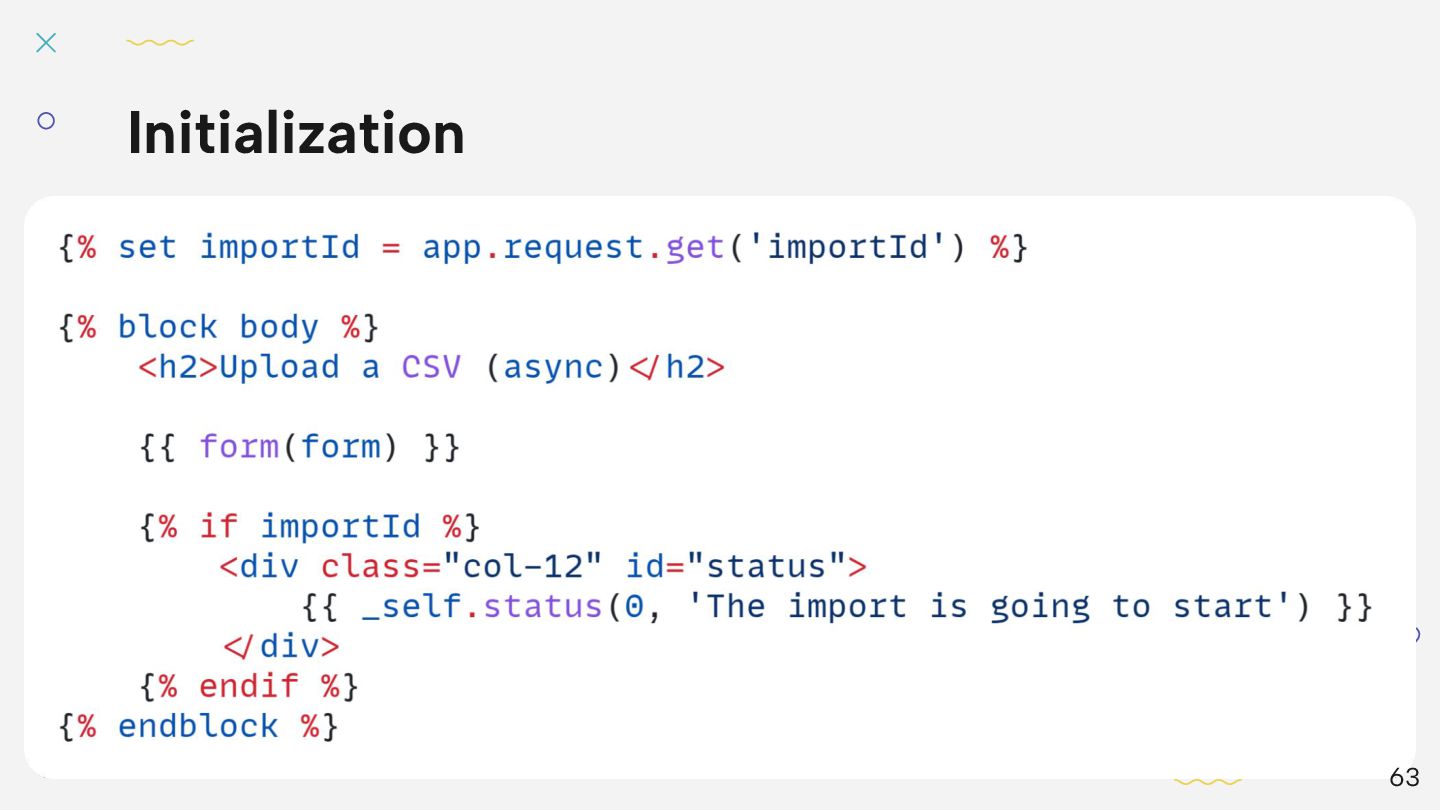Click the yellow squiggle beside the X icon
Image resolution: width=1440 pixels, height=810 pixels.
pyautogui.click(x=160, y=43)
